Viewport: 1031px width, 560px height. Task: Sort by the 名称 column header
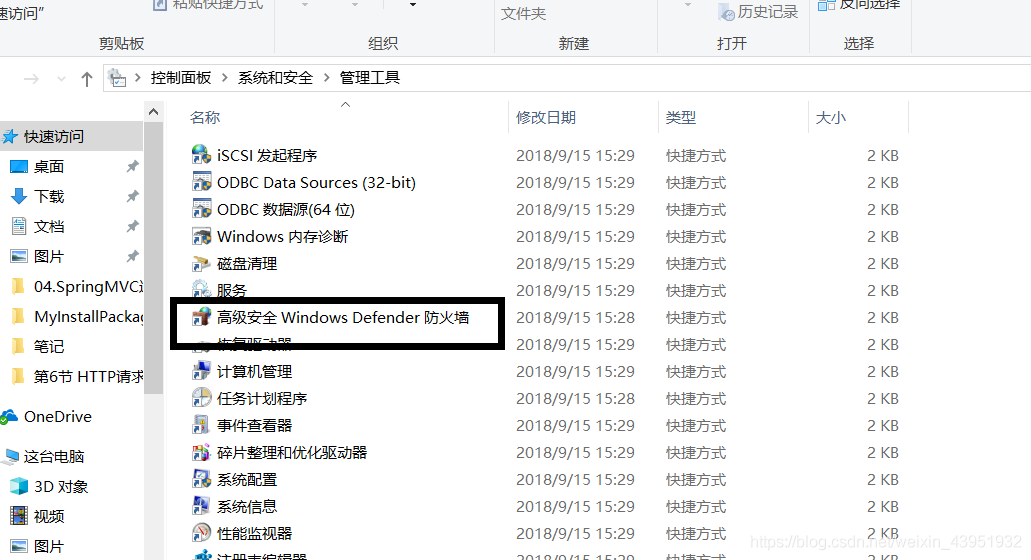(x=205, y=118)
